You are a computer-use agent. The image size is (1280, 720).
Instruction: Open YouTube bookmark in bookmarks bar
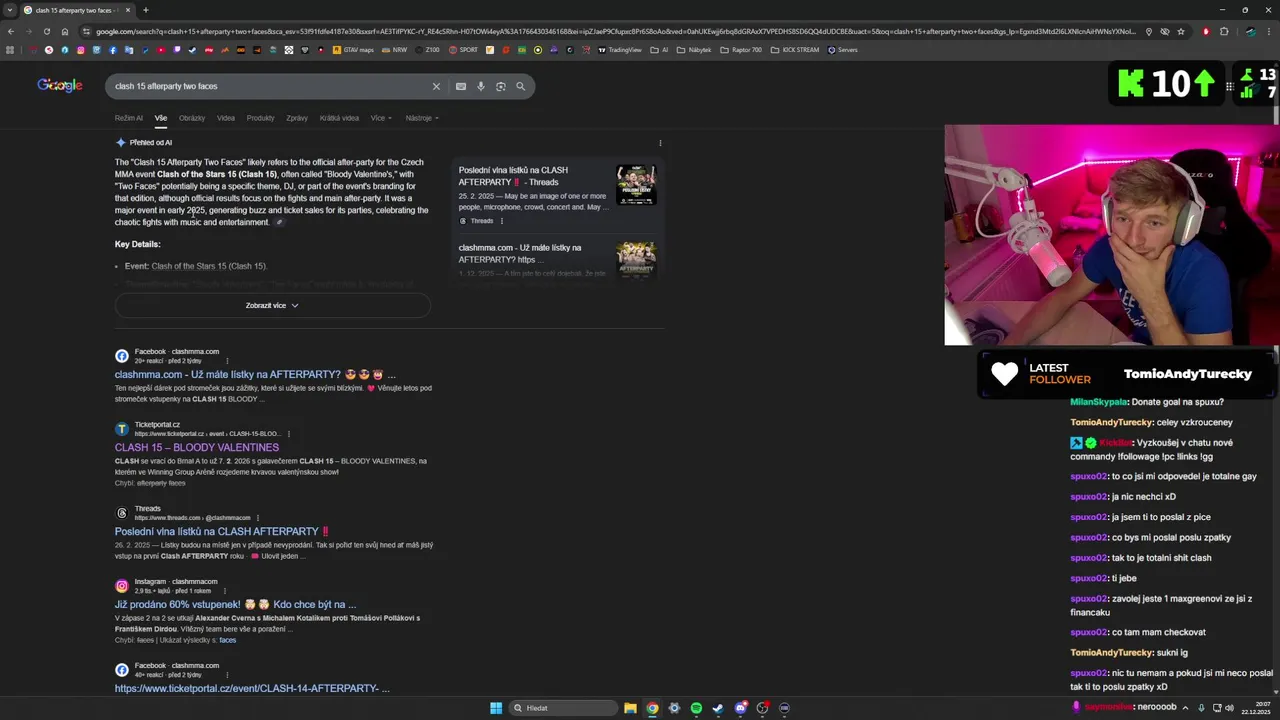161,49
